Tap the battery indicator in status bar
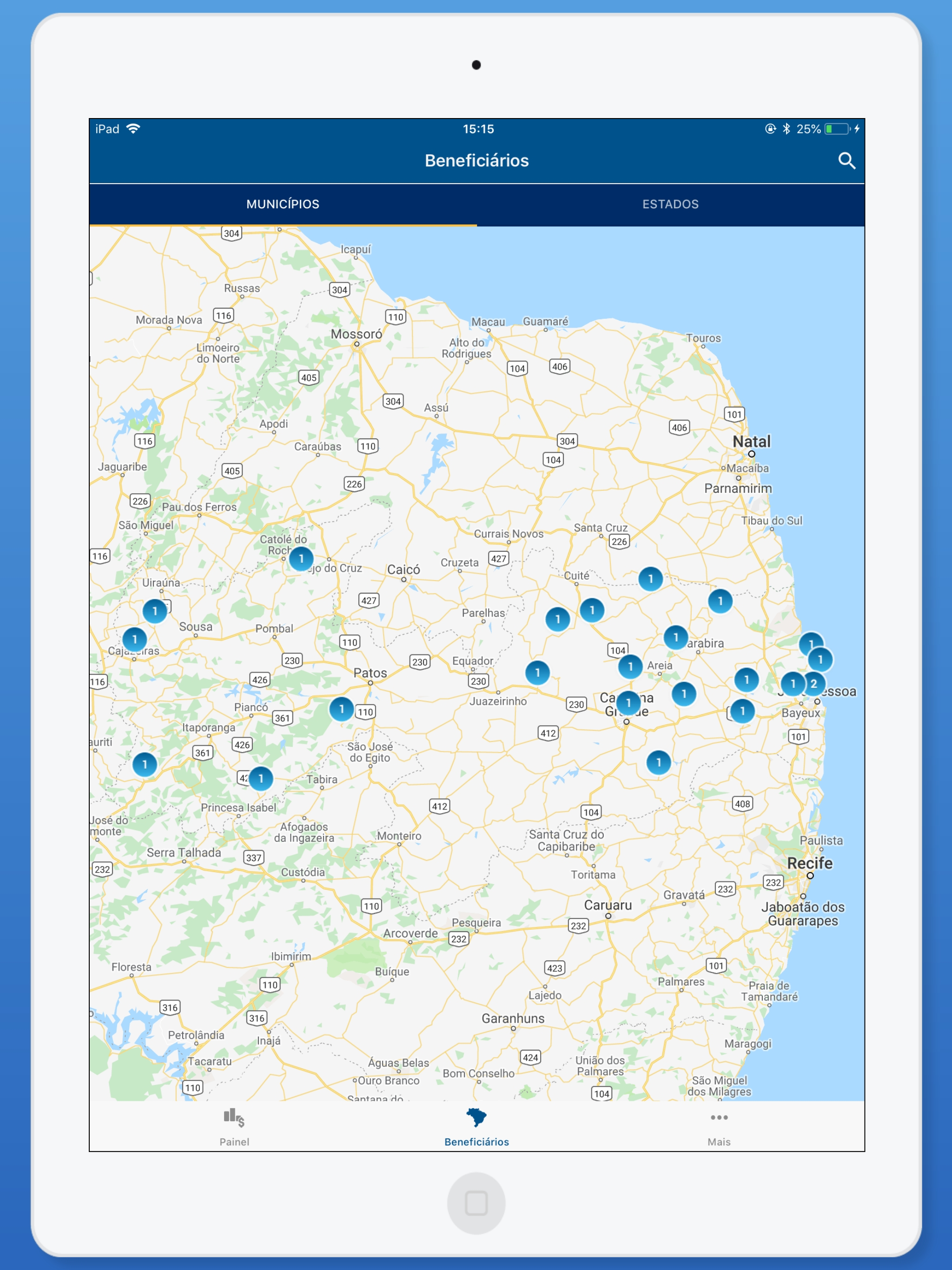The height and width of the screenshot is (1270, 952). (x=838, y=129)
